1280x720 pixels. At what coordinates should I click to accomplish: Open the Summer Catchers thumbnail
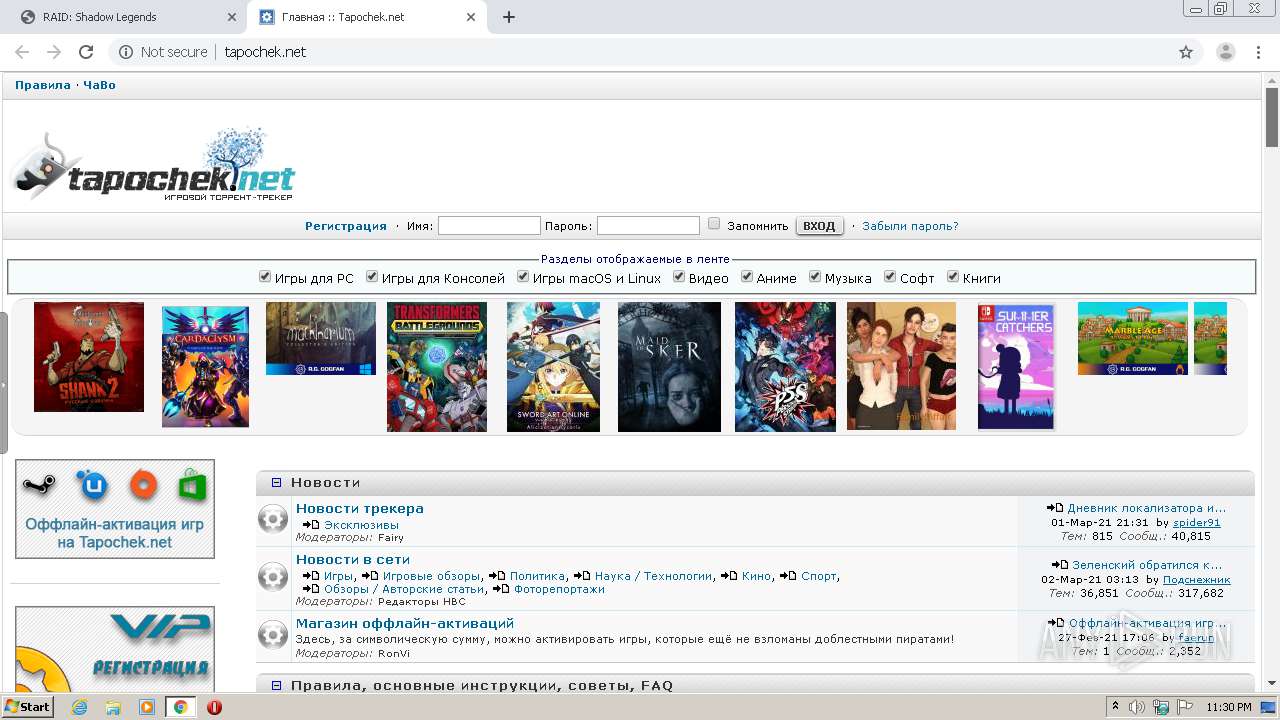click(x=1016, y=367)
